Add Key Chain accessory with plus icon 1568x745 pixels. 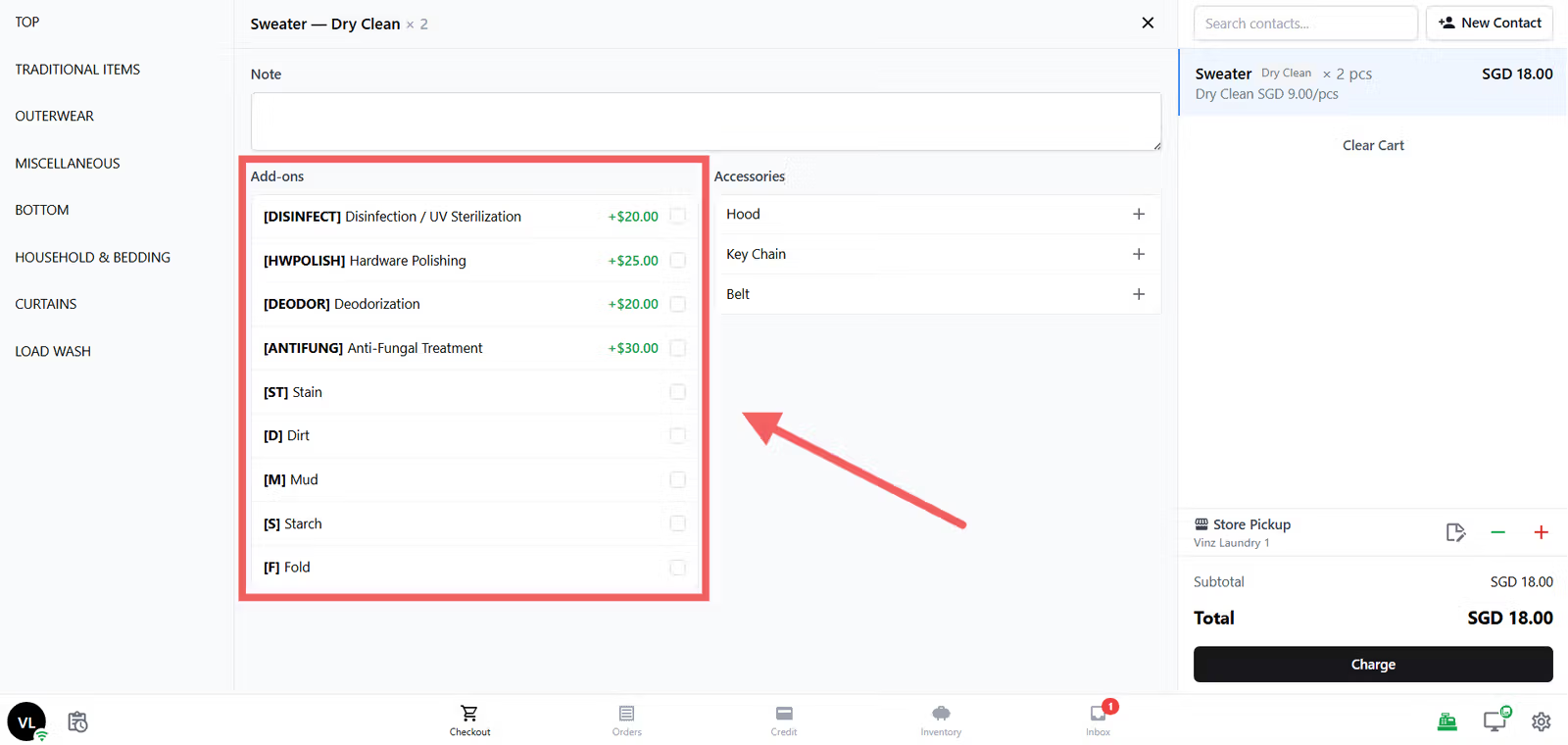click(x=1139, y=254)
